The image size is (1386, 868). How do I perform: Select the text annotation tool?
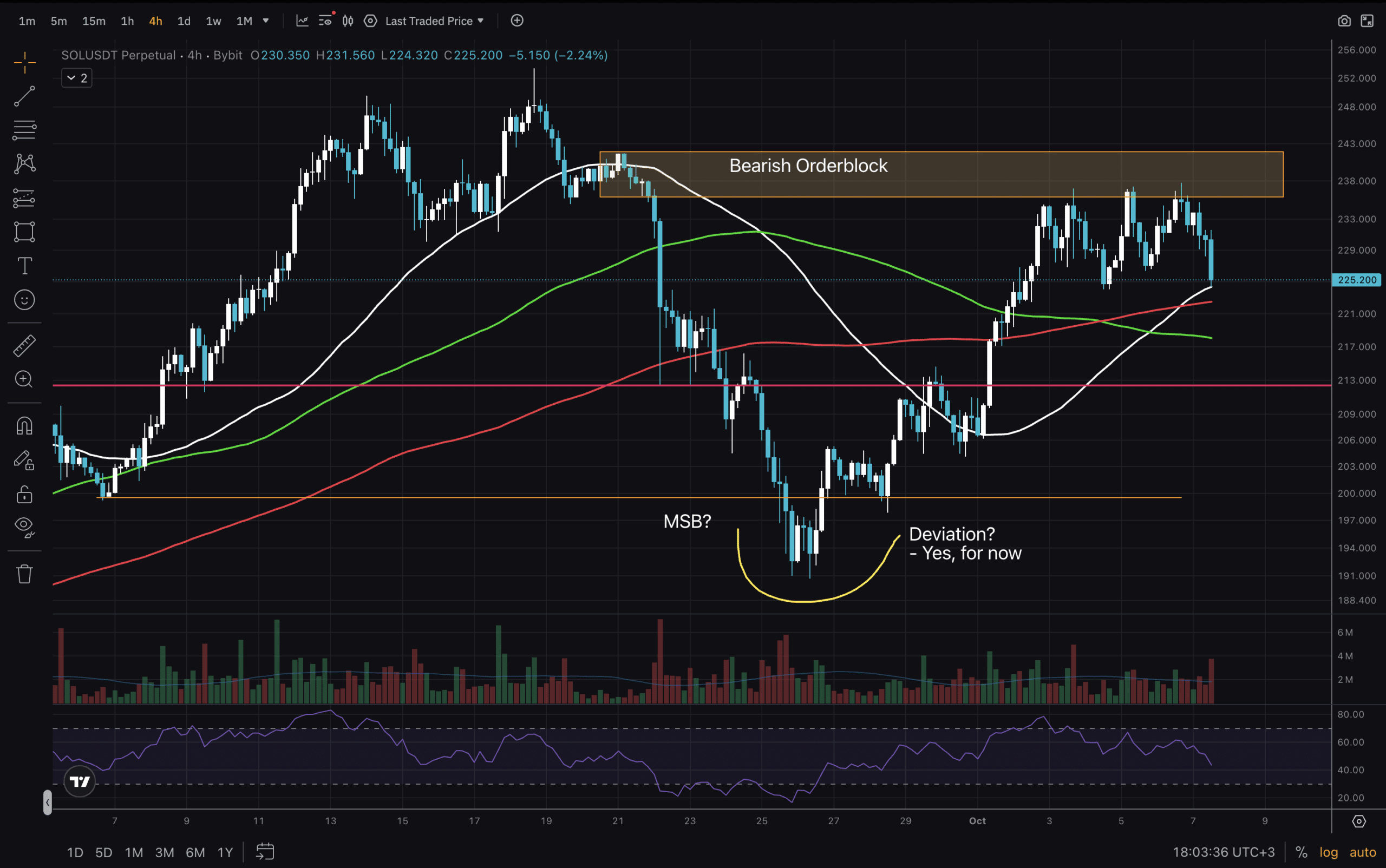[24, 266]
